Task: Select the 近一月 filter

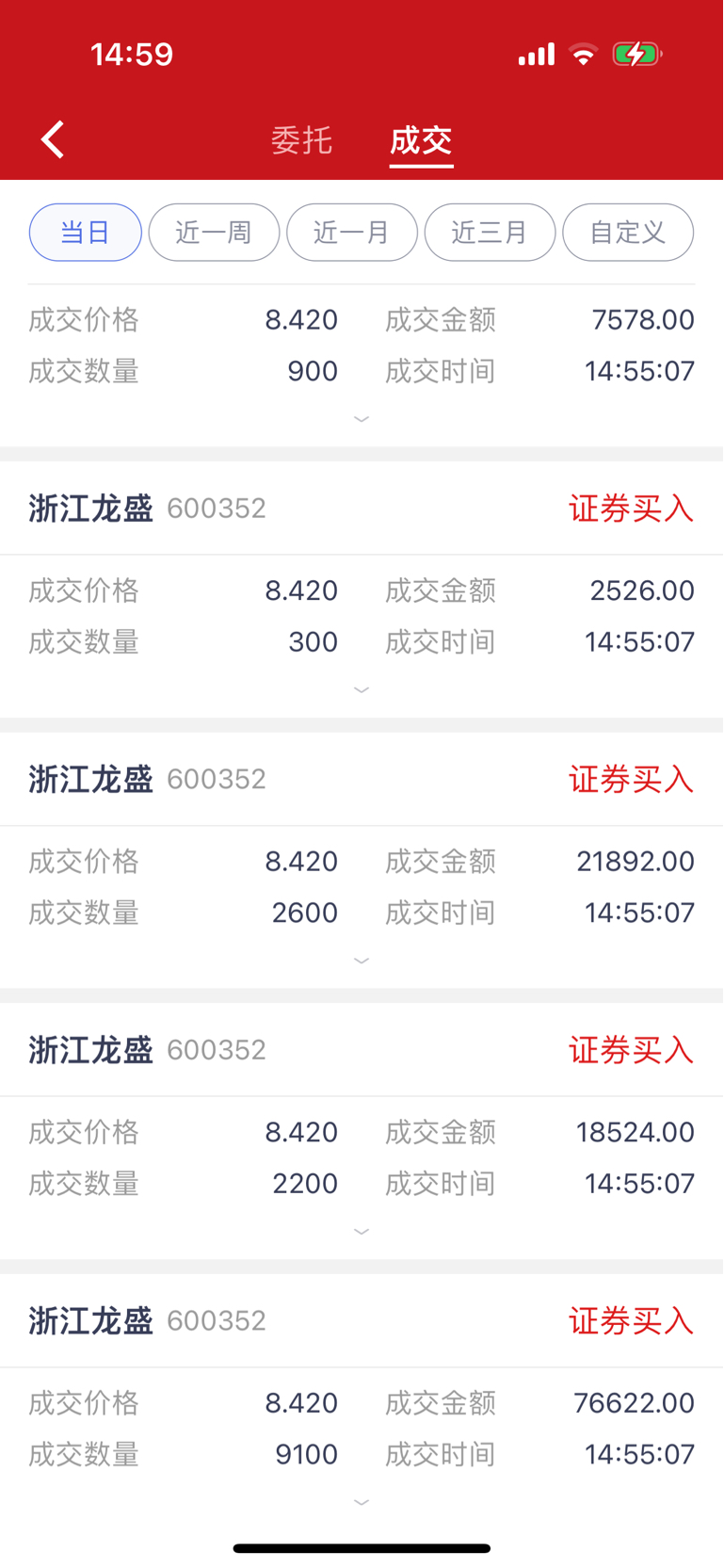Action: pos(351,233)
